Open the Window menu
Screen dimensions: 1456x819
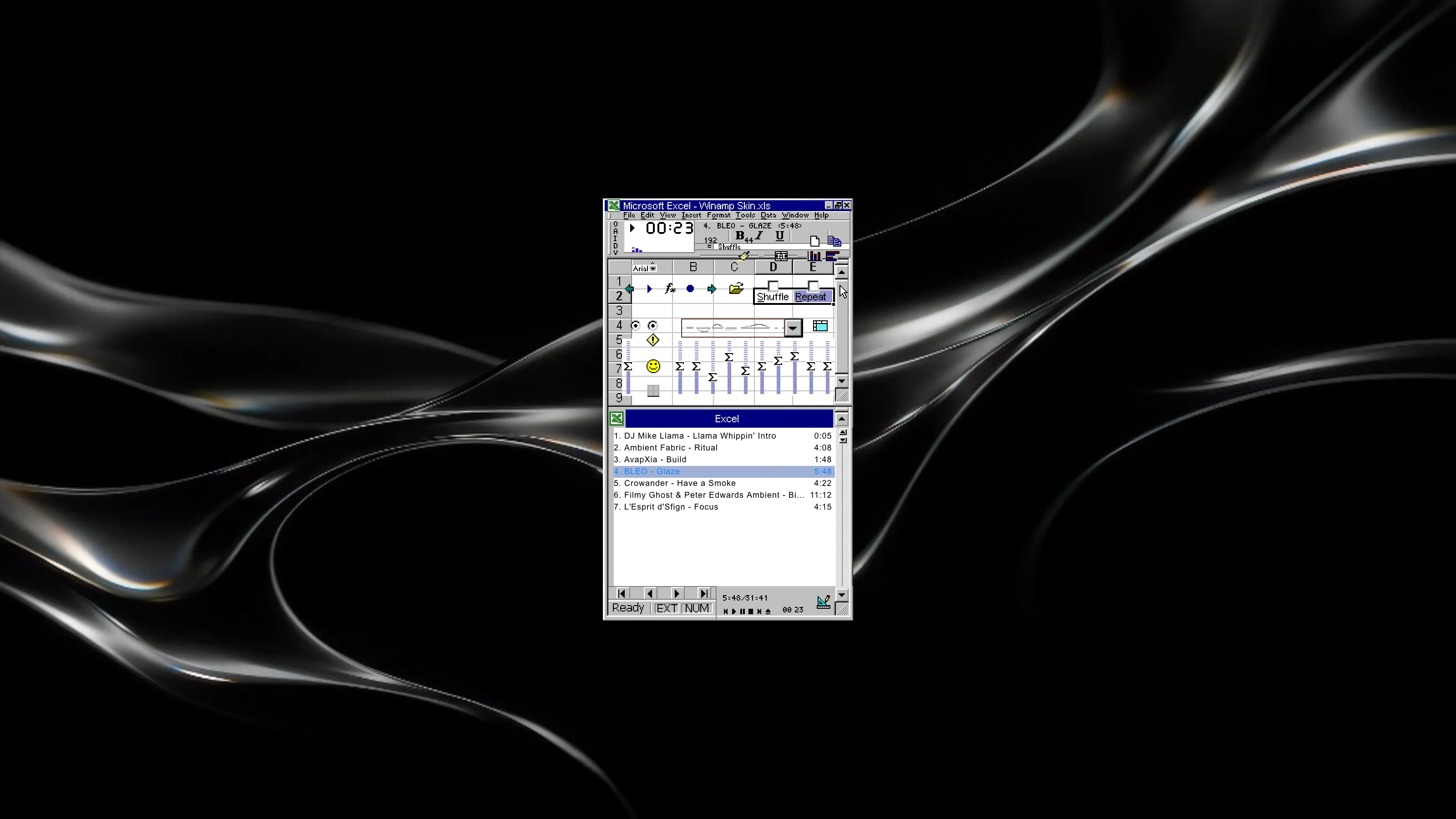pyautogui.click(x=795, y=215)
